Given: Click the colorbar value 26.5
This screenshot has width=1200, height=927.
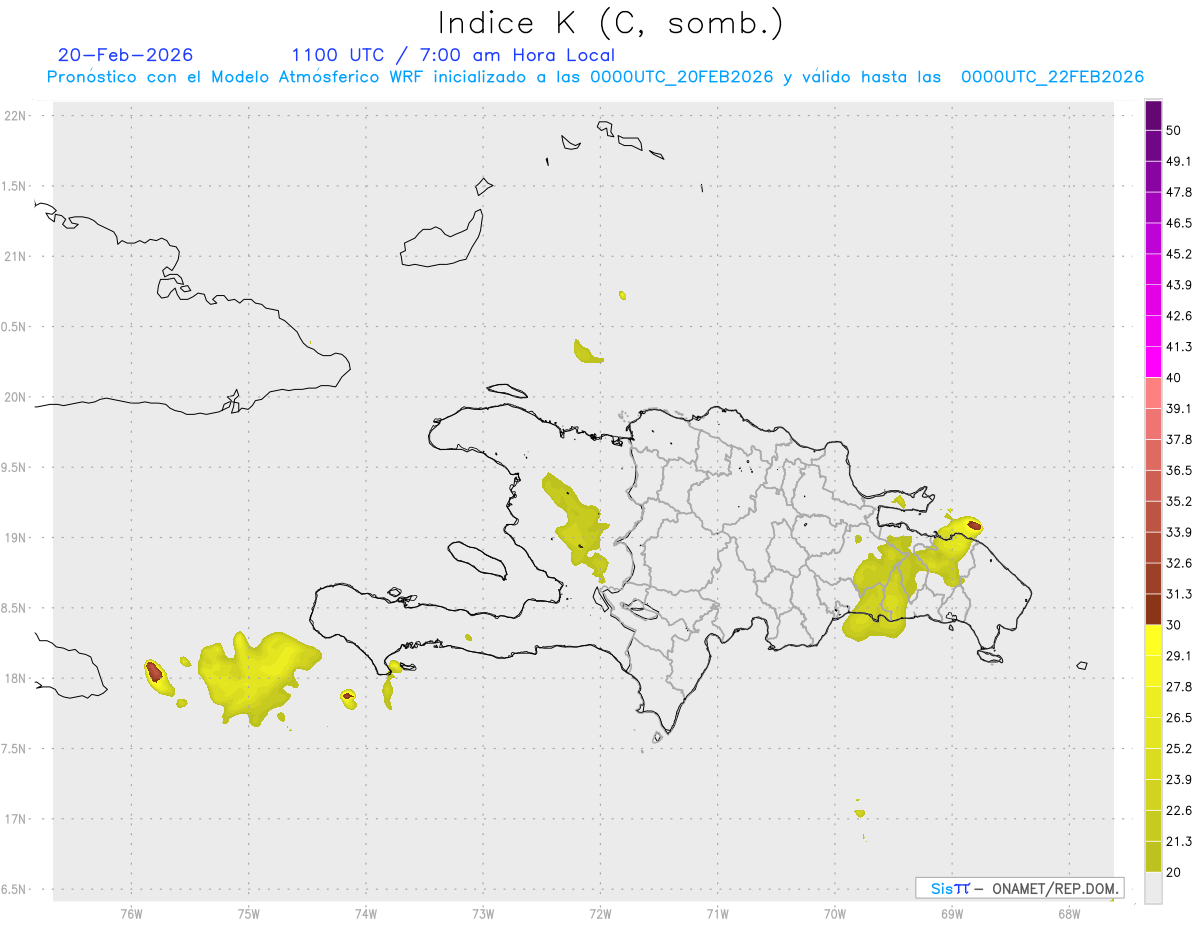Looking at the screenshot, I should coord(1179,717).
